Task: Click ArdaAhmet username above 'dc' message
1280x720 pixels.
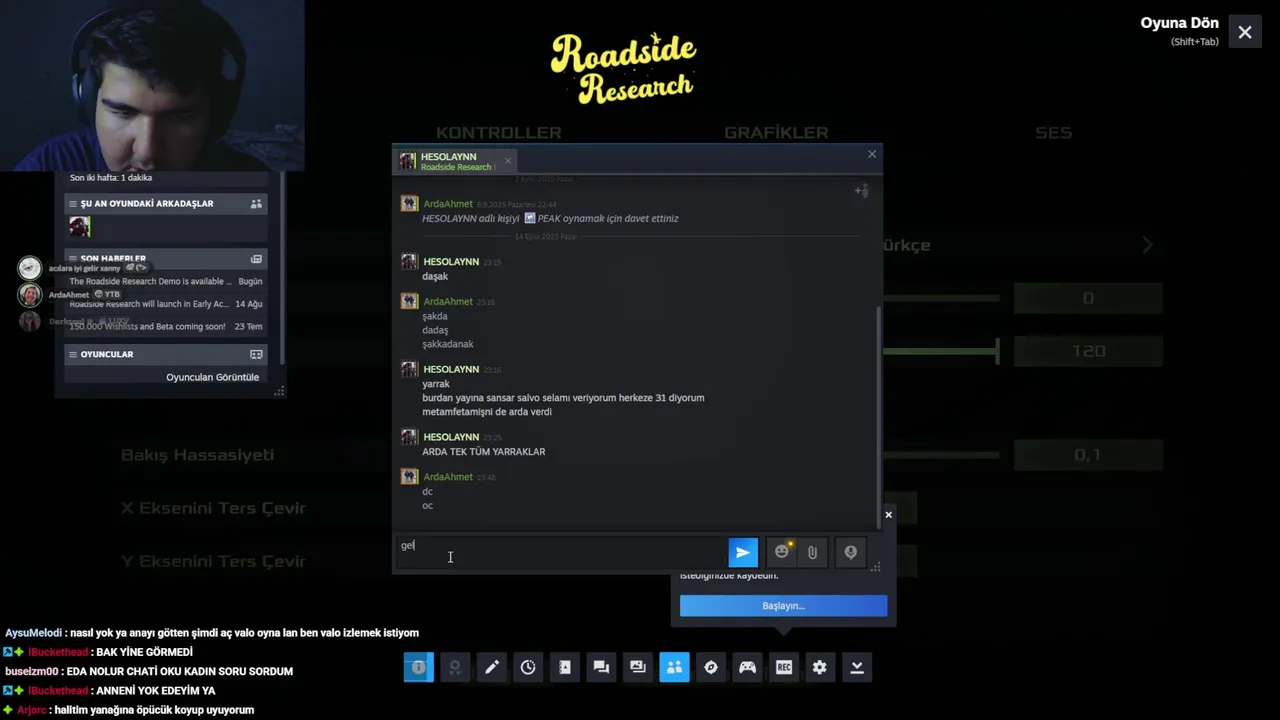Action: [x=447, y=477]
